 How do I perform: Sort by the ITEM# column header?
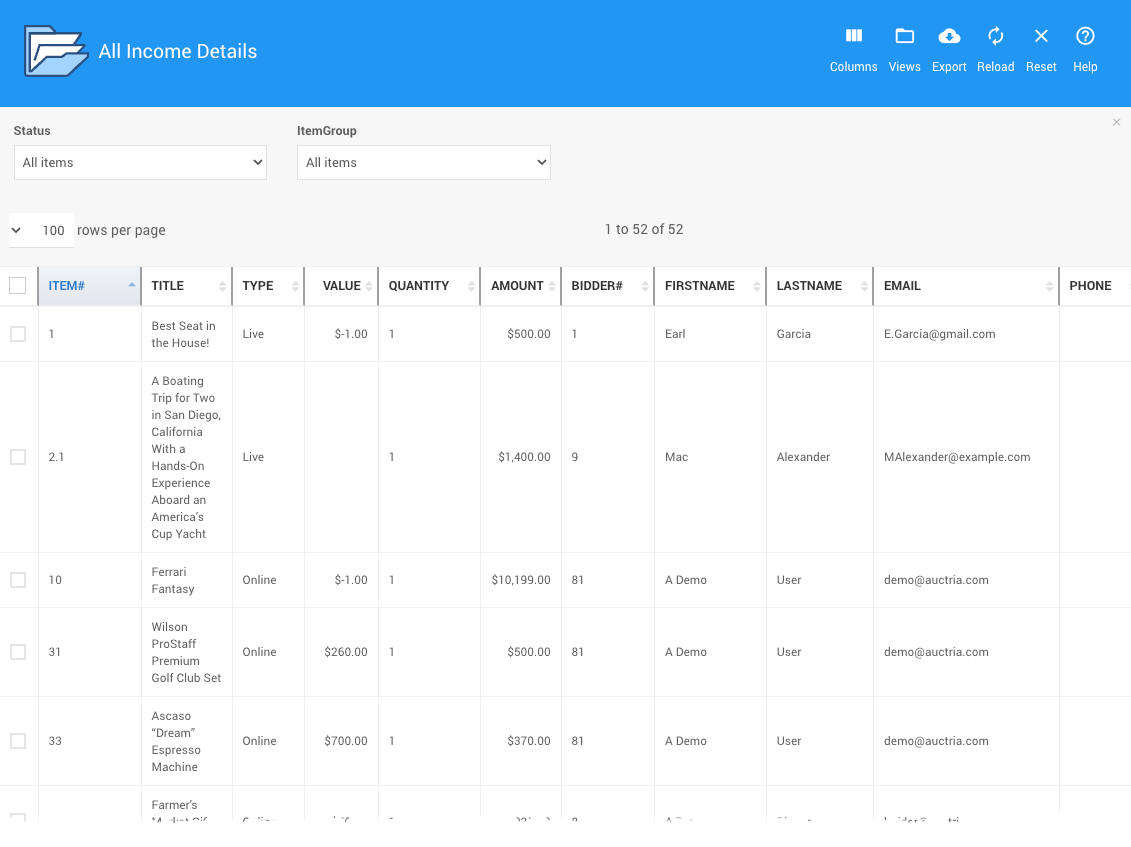click(x=67, y=286)
